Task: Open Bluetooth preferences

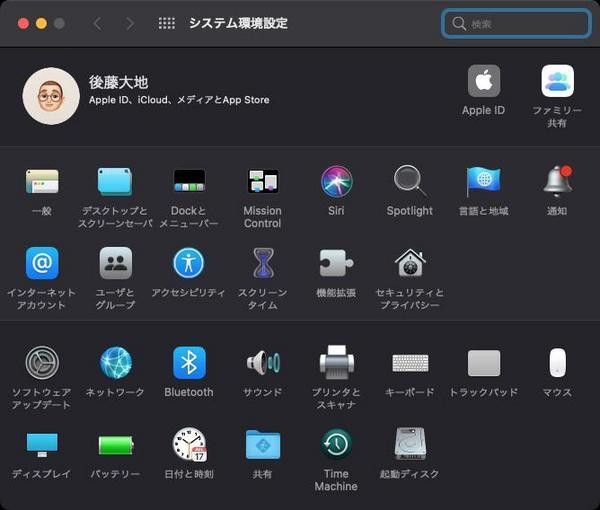Action: (x=189, y=363)
